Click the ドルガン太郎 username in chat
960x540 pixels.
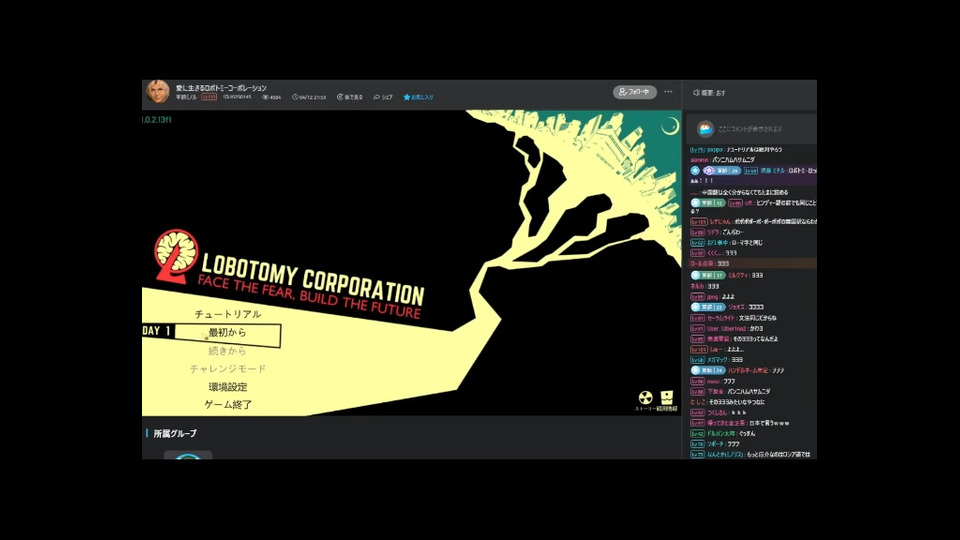721,433
